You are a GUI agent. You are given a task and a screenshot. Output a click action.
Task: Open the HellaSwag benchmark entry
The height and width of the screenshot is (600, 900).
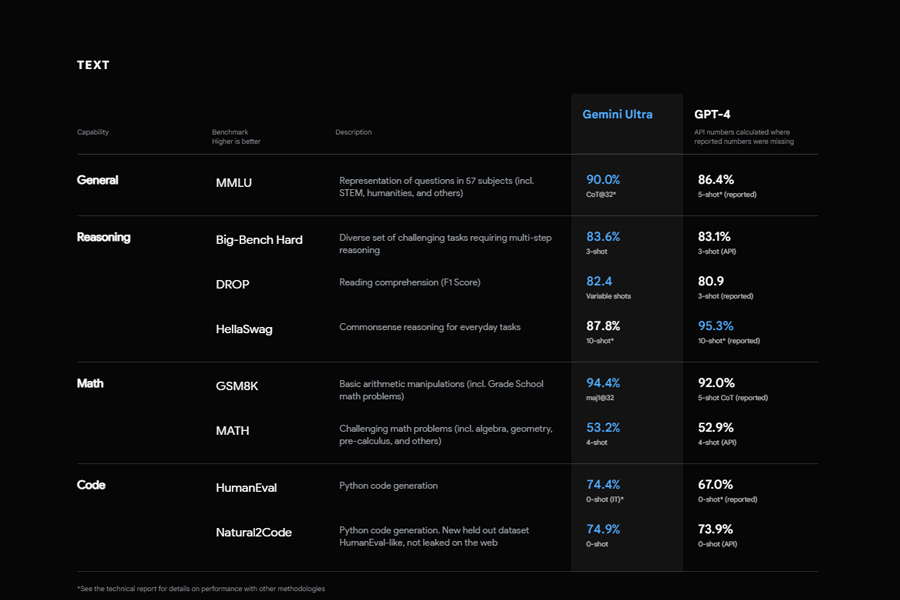coord(246,329)
